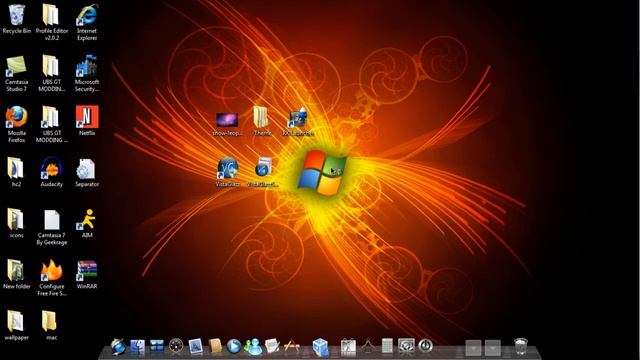Launch the VistaGlazz shortcut

click(x=227, y=172)
